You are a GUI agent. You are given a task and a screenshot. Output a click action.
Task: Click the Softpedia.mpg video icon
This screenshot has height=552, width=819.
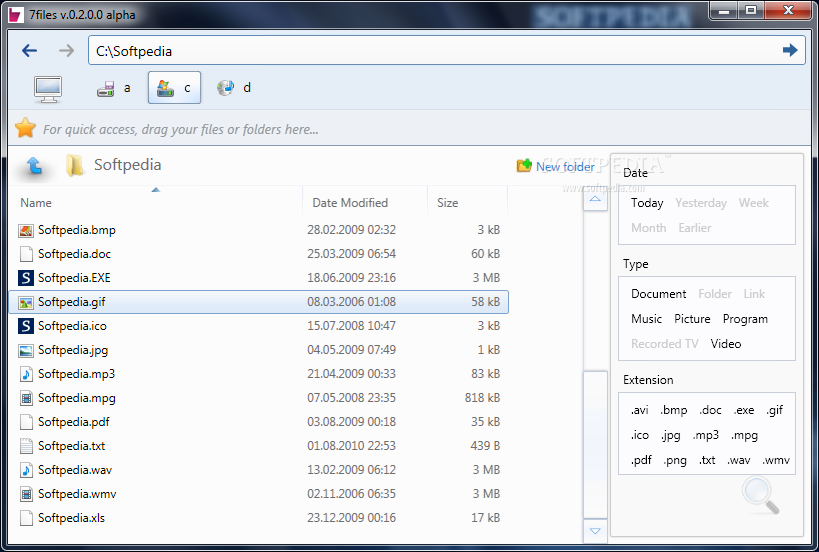26,398
